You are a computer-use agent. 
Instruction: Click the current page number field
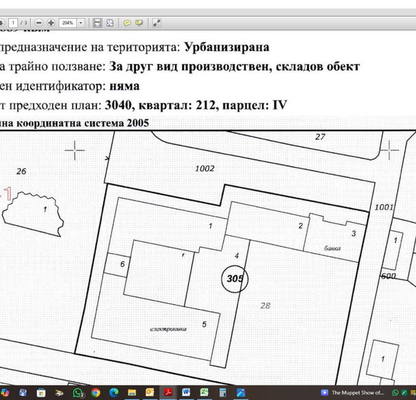(13, 23)
